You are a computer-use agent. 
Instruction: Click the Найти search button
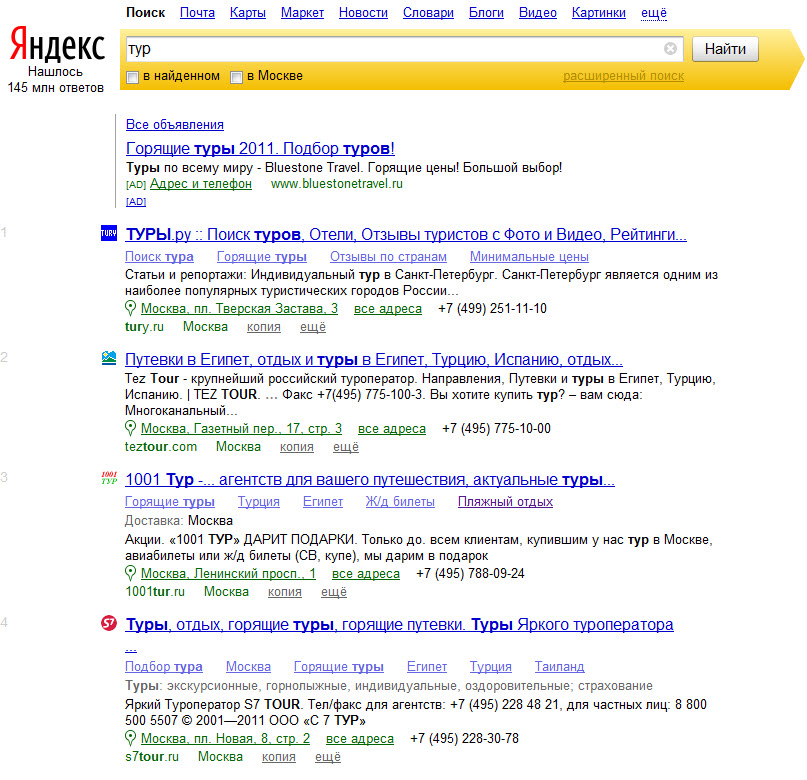(725, 49)
